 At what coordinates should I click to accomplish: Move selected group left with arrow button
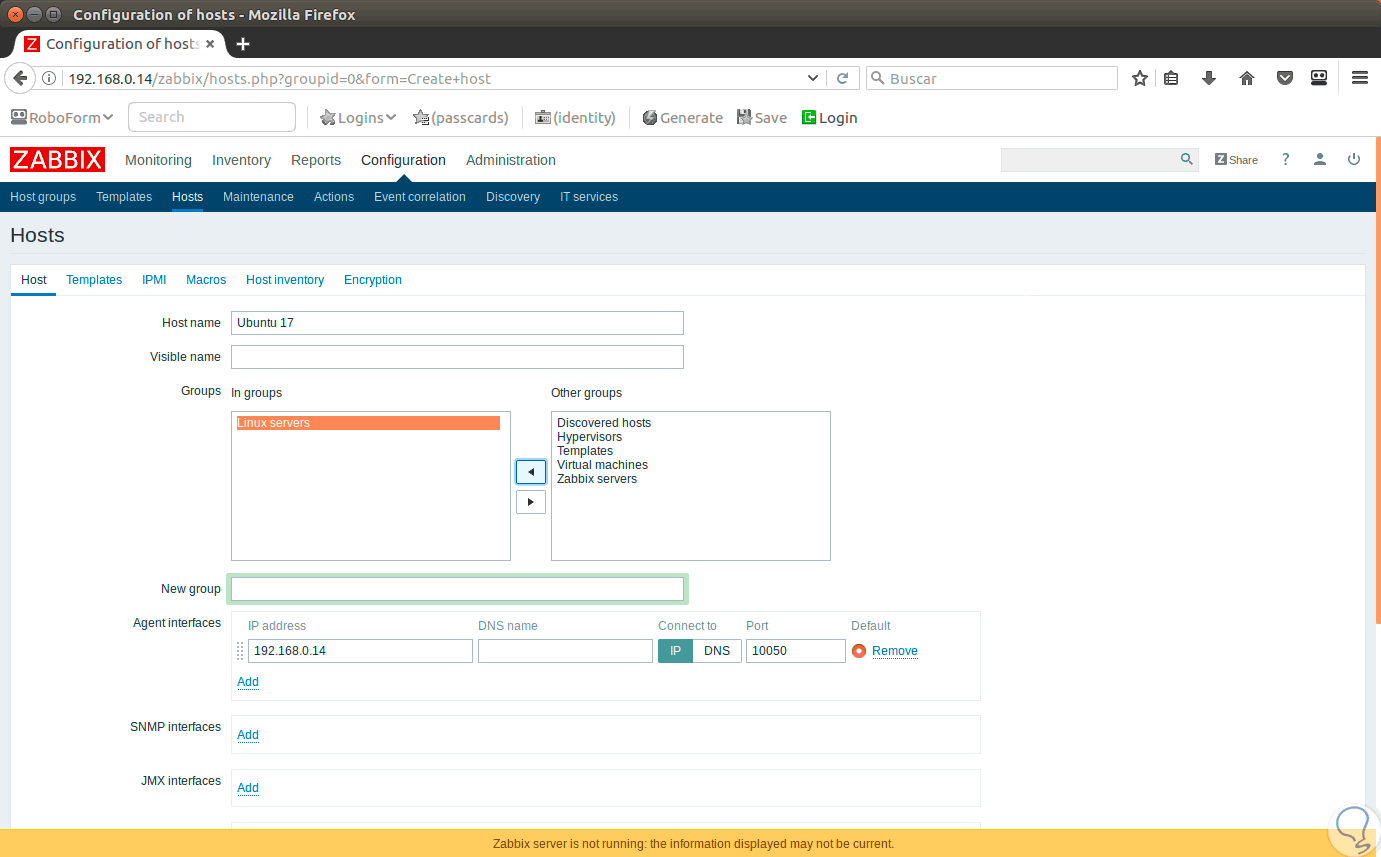(x=531, y=472)
